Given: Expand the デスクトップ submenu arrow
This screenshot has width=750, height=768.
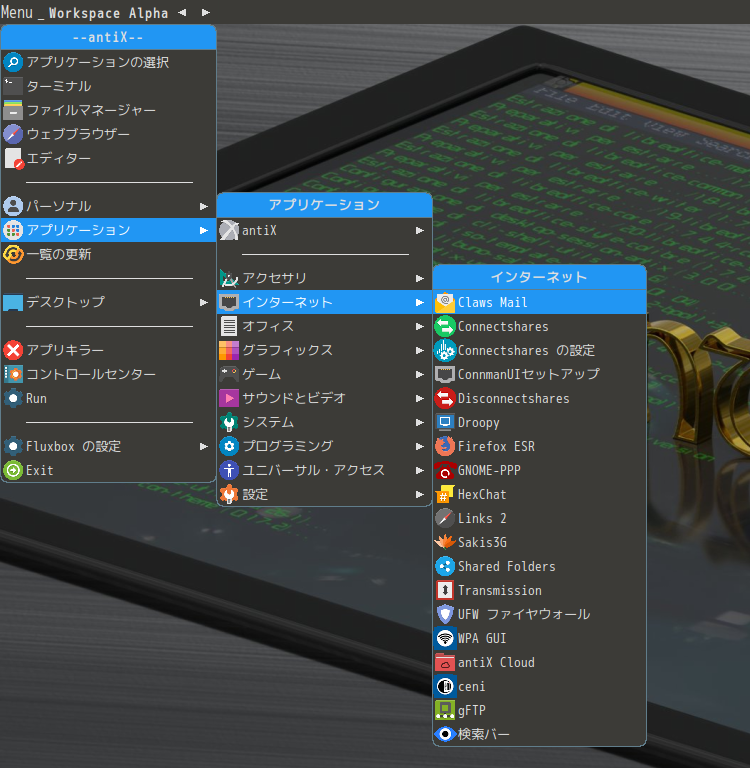Looking at the screenshot, I should coord(204,302).
